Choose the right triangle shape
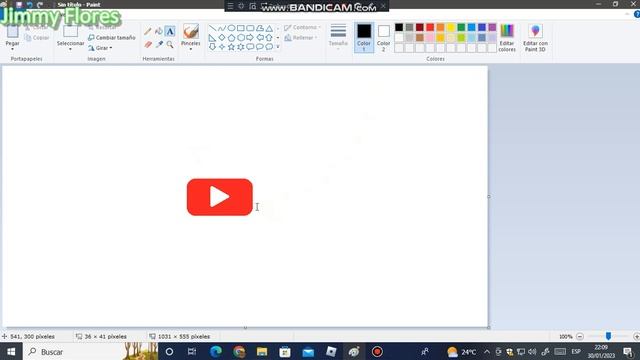This screenshot has height=360, width=640. (x=212, y=38)
